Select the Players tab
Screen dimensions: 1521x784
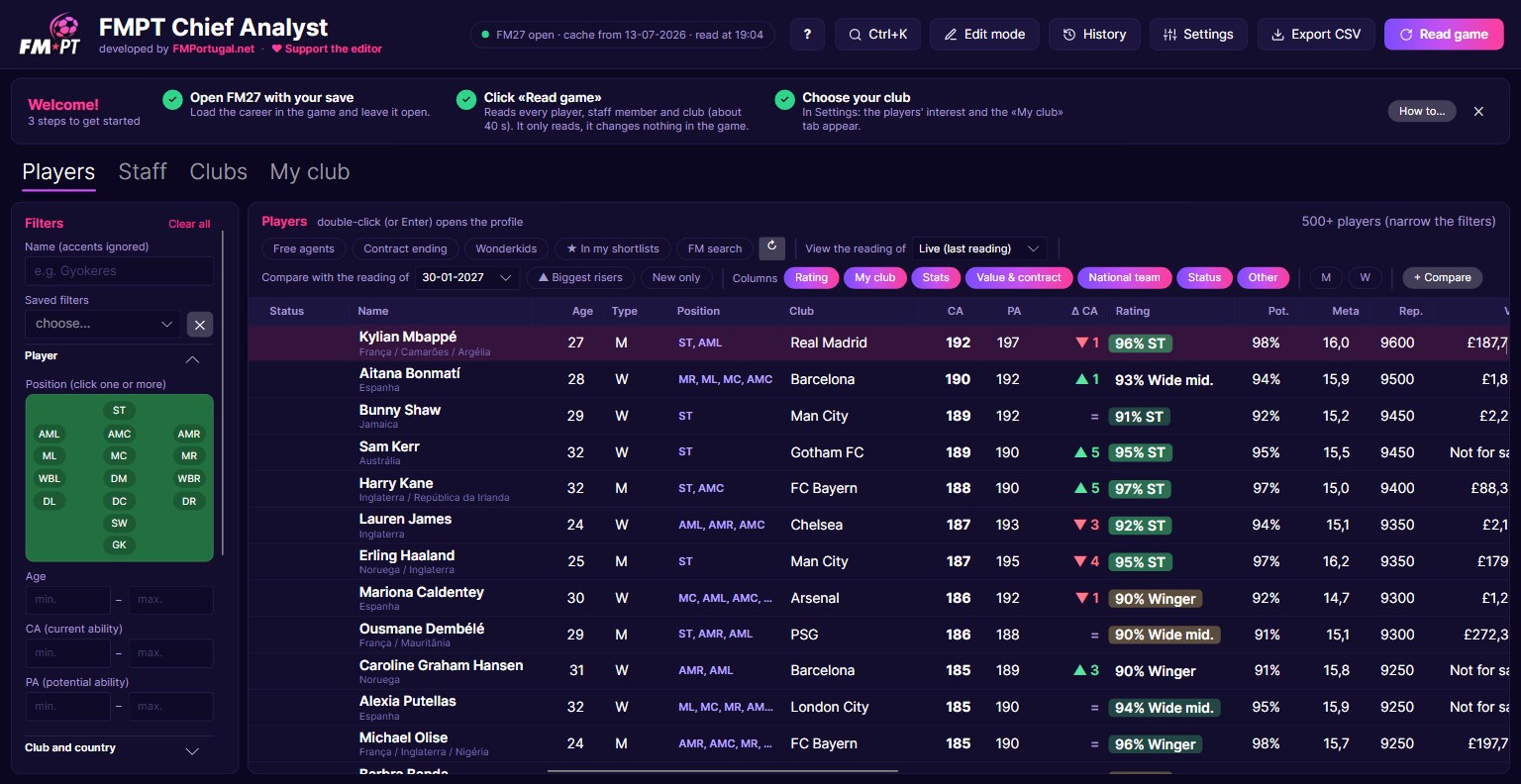click(58, 172)
